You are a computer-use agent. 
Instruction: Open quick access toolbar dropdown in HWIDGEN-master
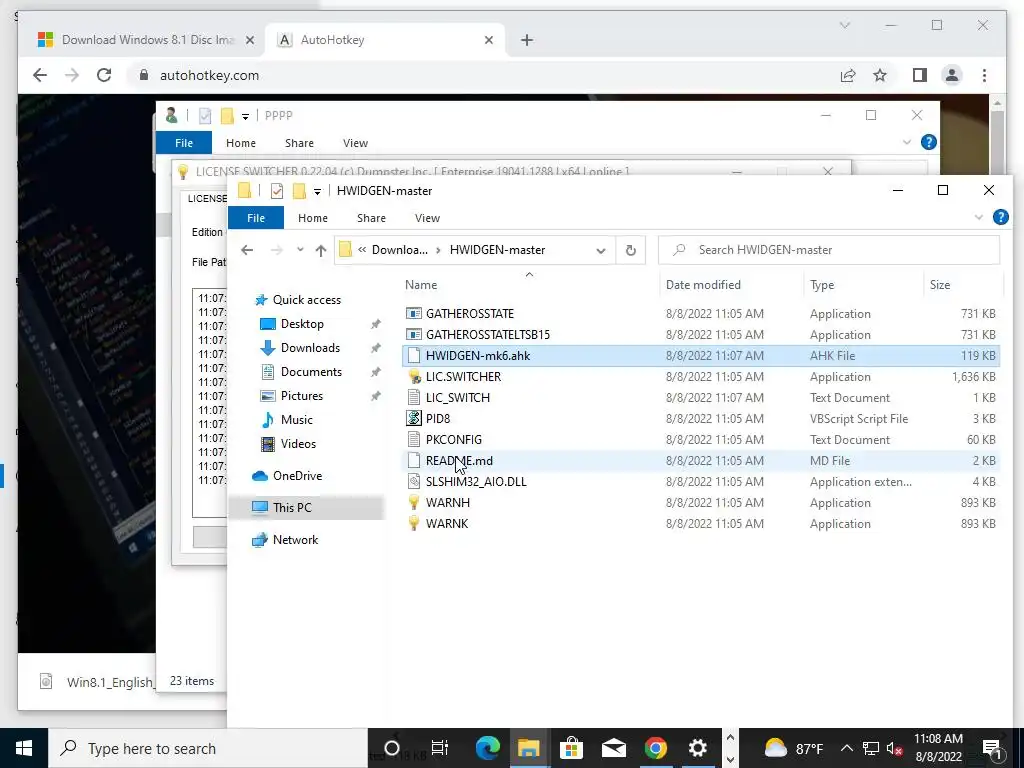[317, 191]
